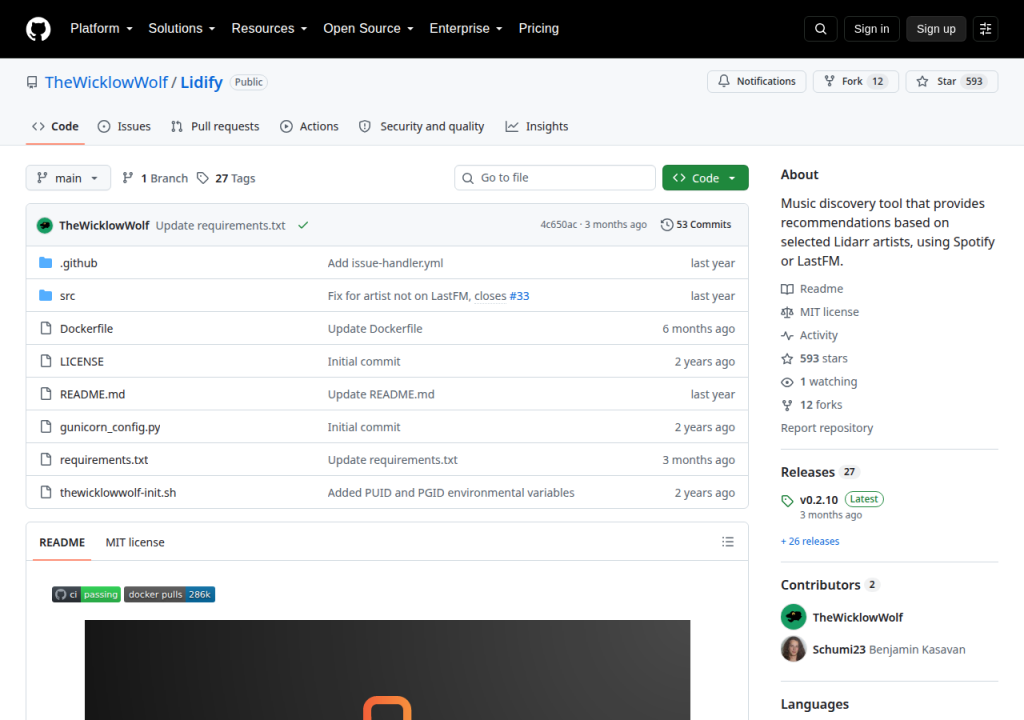Switch to the Pull requests tab
Screen dimensions: 1024x720
click(x=215, y=126)
